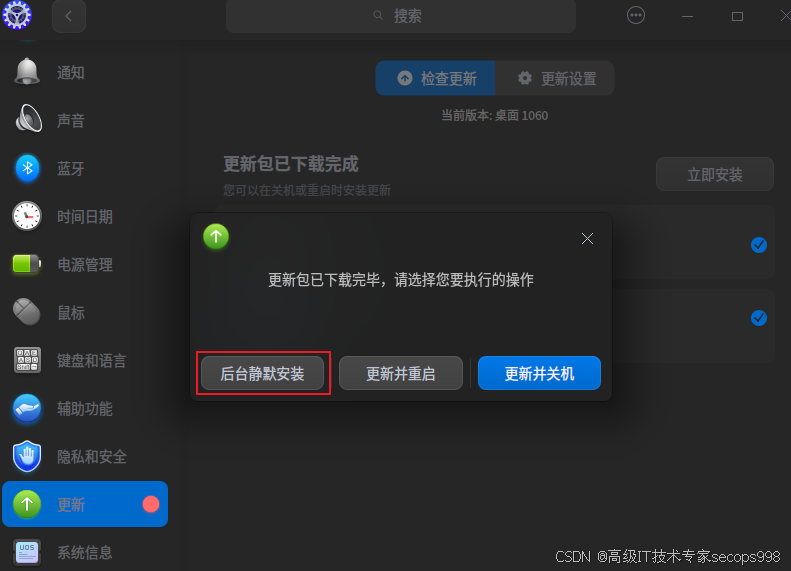Viewport: 791px width, 571px height.
Task: Switch to the 更新设置 tab
Action: [555, 78]
